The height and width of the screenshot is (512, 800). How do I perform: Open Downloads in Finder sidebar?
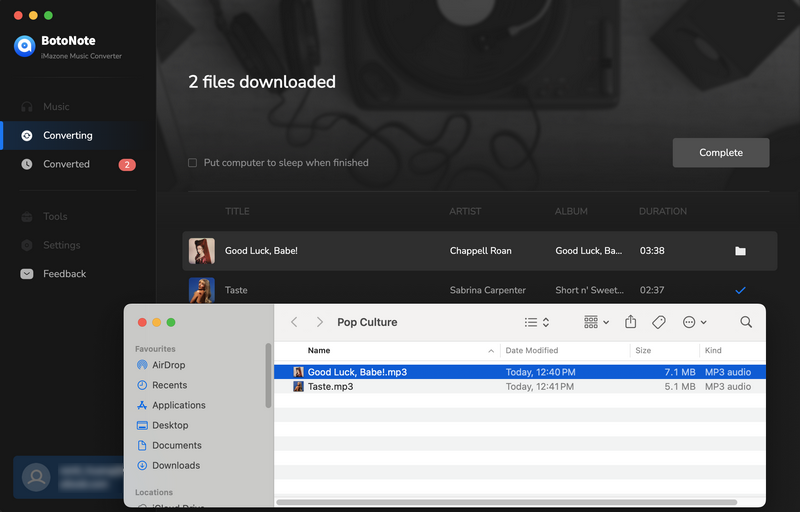click(176, 466)
